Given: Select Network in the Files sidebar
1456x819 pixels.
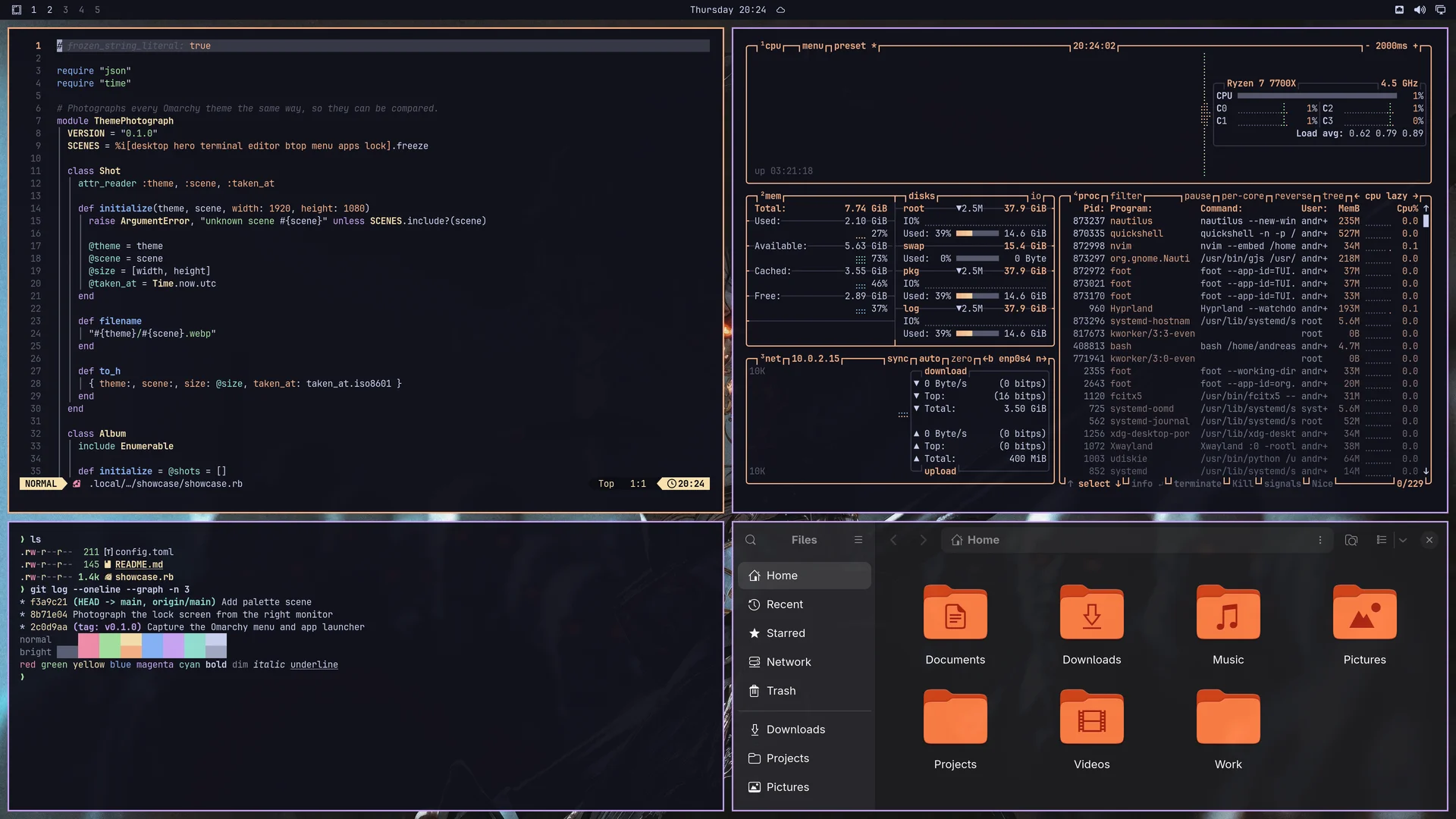Looking at the screenshot, I should [x=804, y=662].
